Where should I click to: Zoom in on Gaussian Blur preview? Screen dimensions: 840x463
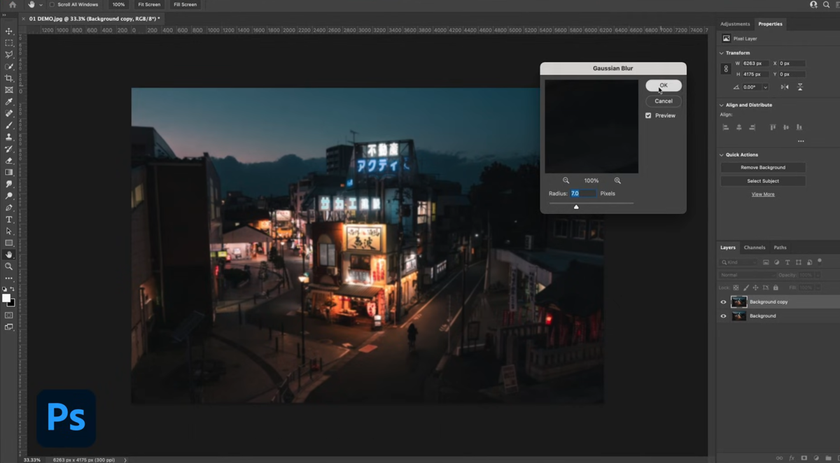(618, 181)
